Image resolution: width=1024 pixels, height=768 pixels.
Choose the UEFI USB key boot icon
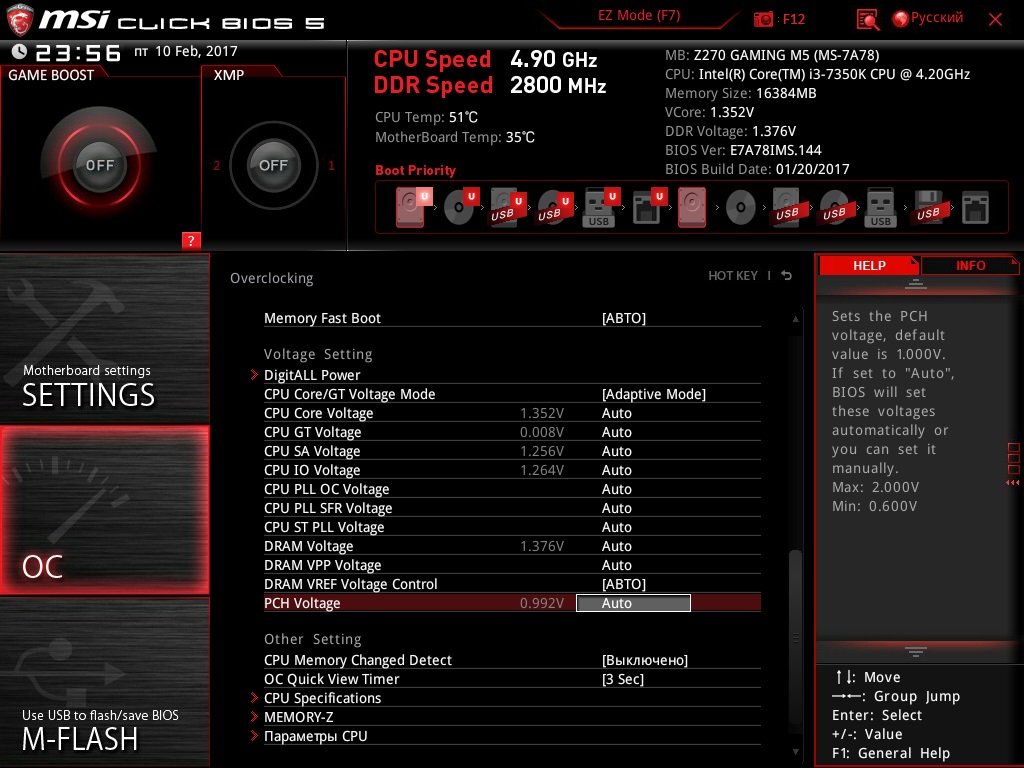coord(600,207)
